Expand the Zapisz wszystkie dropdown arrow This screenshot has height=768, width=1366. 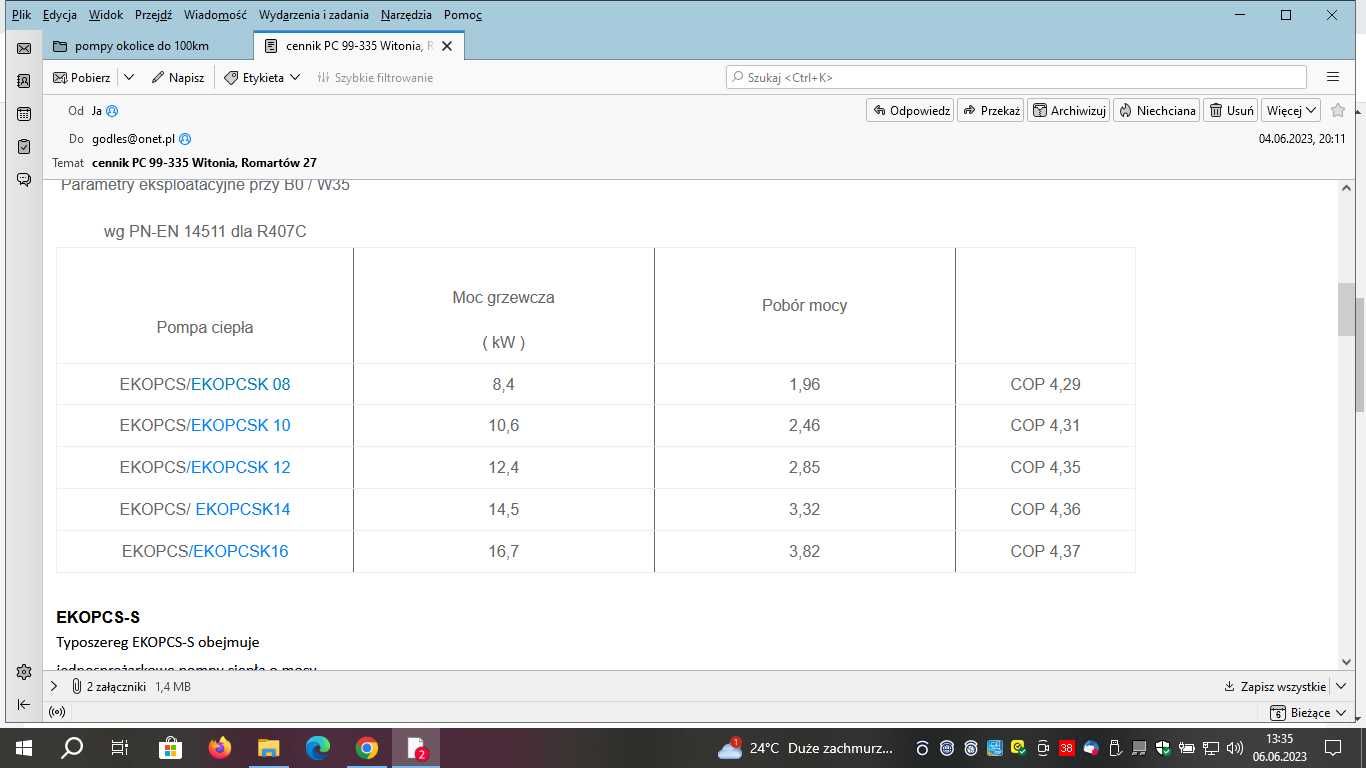tap(1339, 687)
